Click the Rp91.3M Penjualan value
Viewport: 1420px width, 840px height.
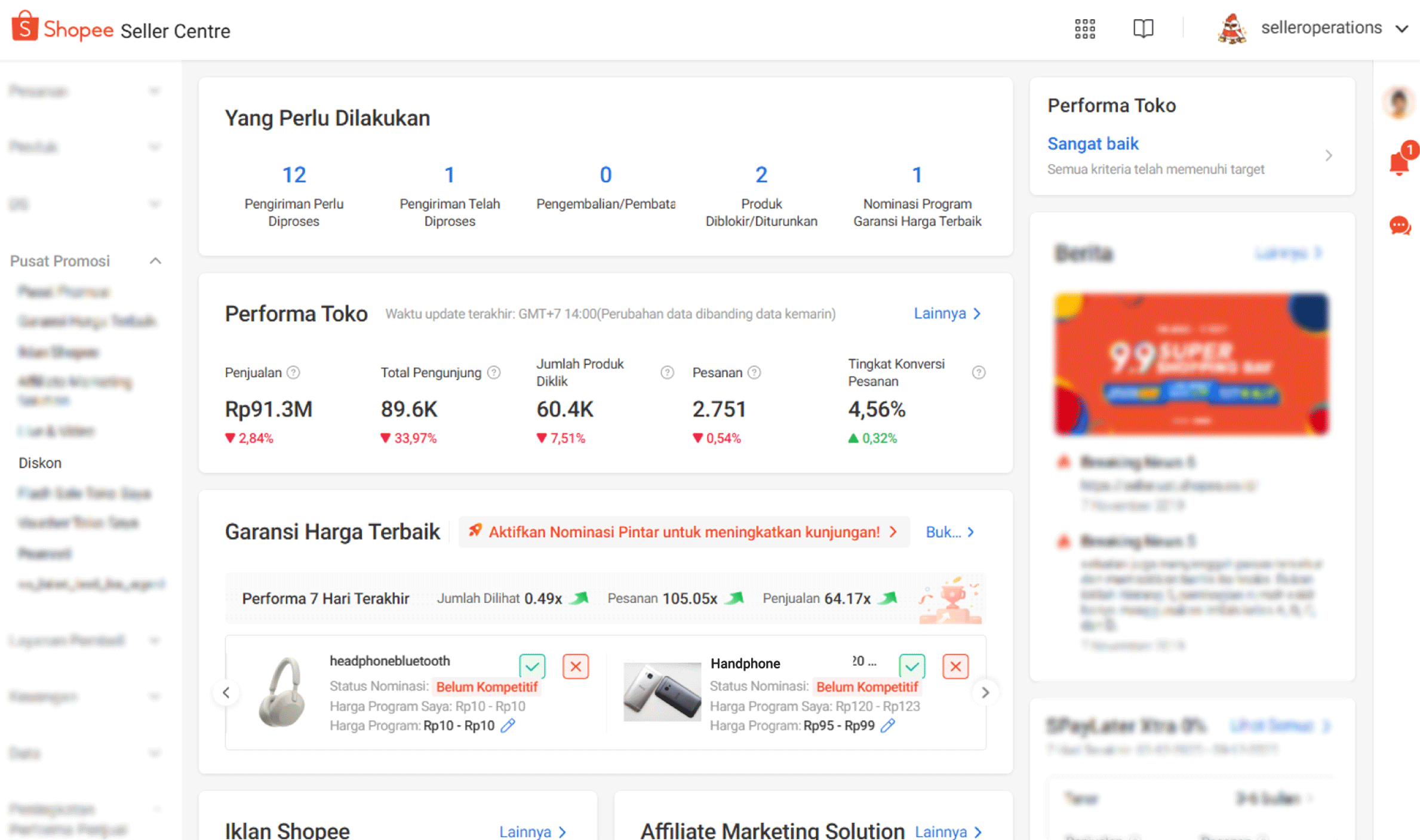pyautogui.click(x=268, y=410)
